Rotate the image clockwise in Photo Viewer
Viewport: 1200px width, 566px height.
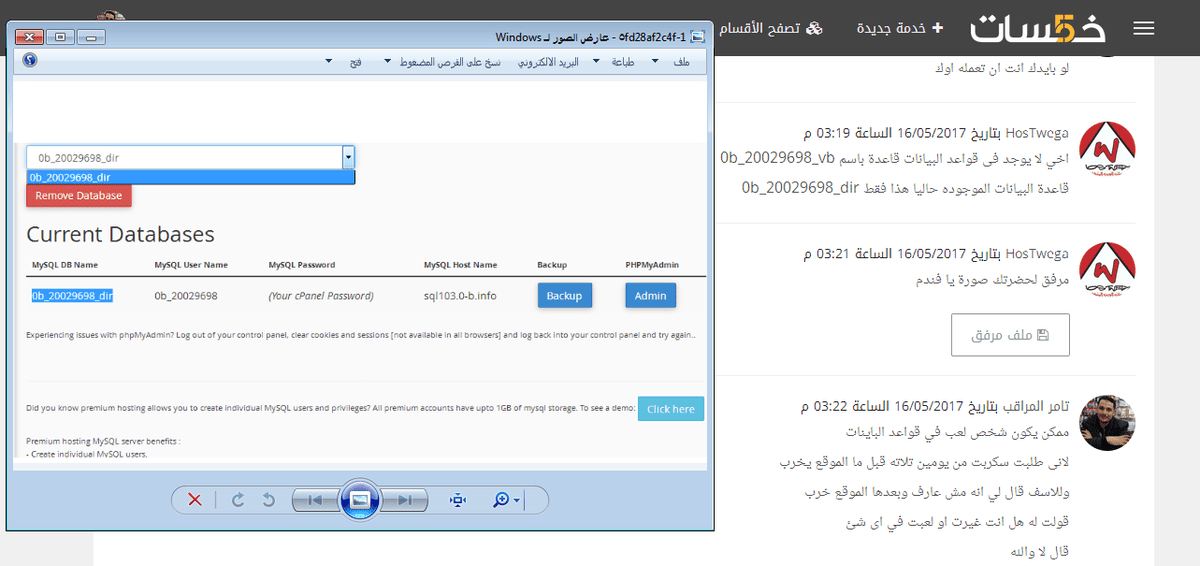coord(237,500)
